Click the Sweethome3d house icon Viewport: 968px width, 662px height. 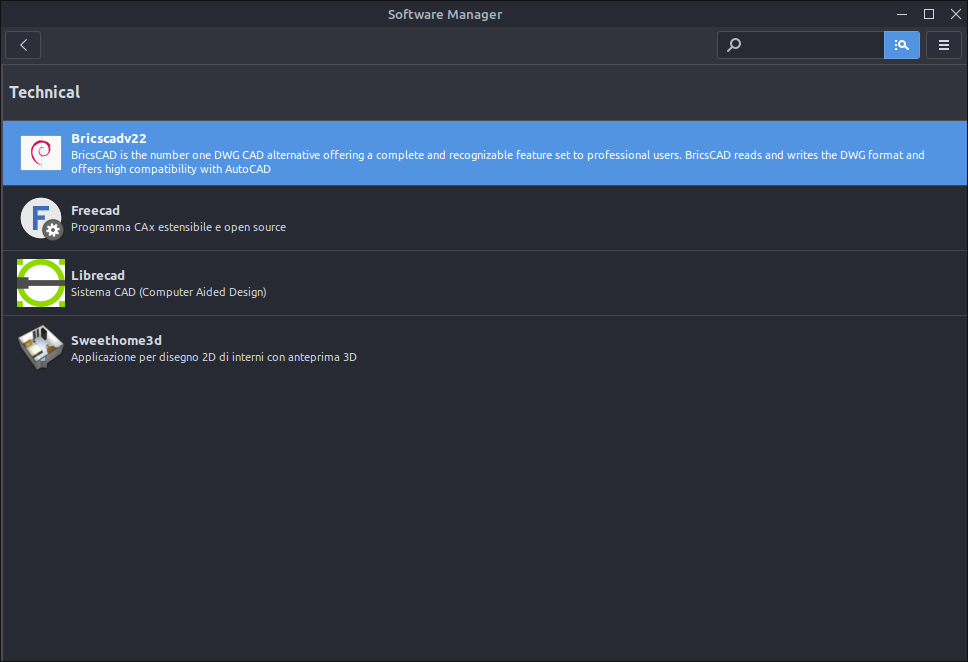click(41, 348)
